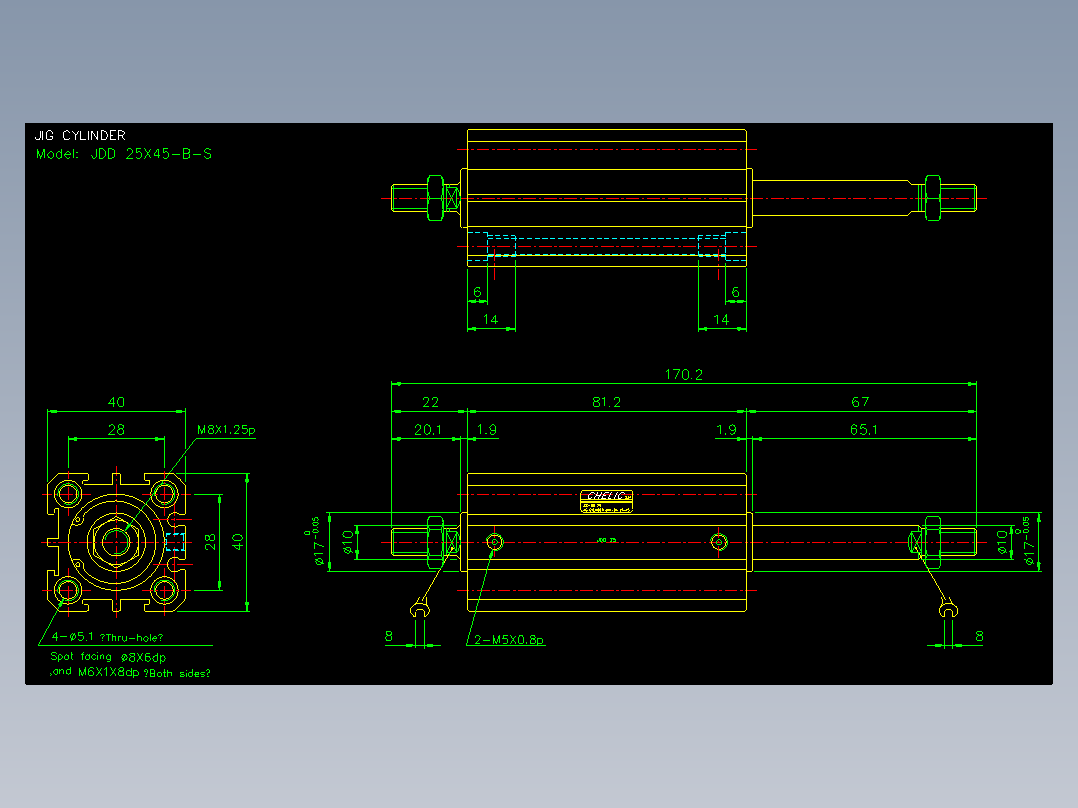Select the Model JDD 25X45-B-S label
1078x808 pixels.
(x=124, y=154)
